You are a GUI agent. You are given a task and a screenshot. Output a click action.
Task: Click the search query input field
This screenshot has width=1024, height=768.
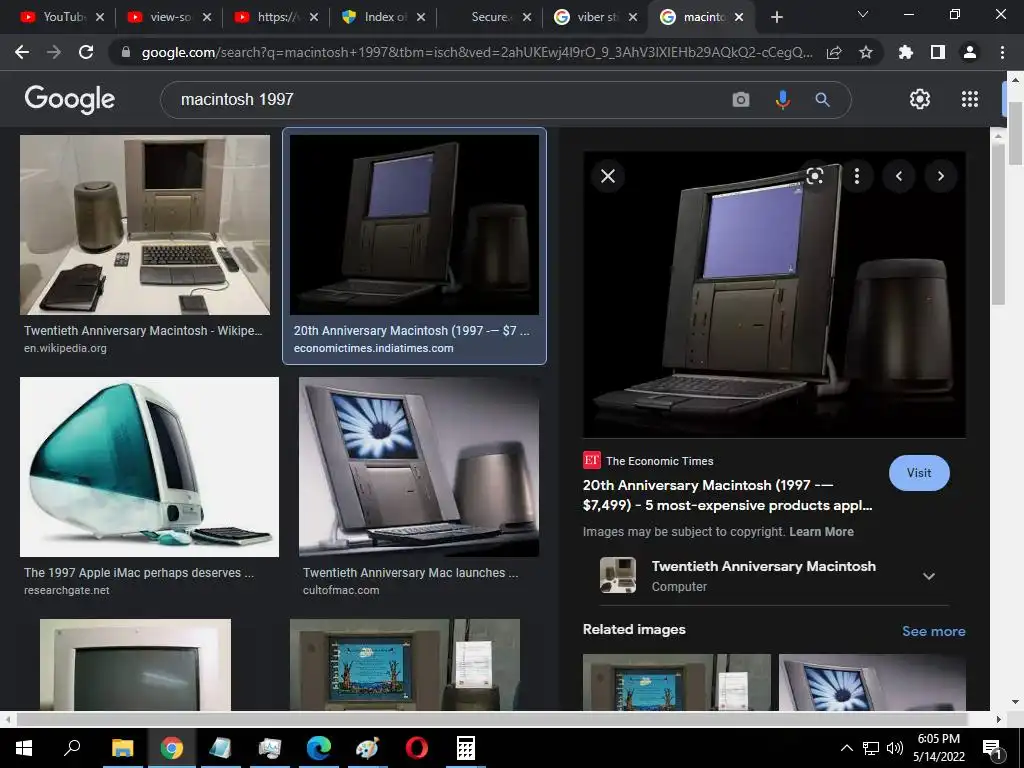point(451,99)
